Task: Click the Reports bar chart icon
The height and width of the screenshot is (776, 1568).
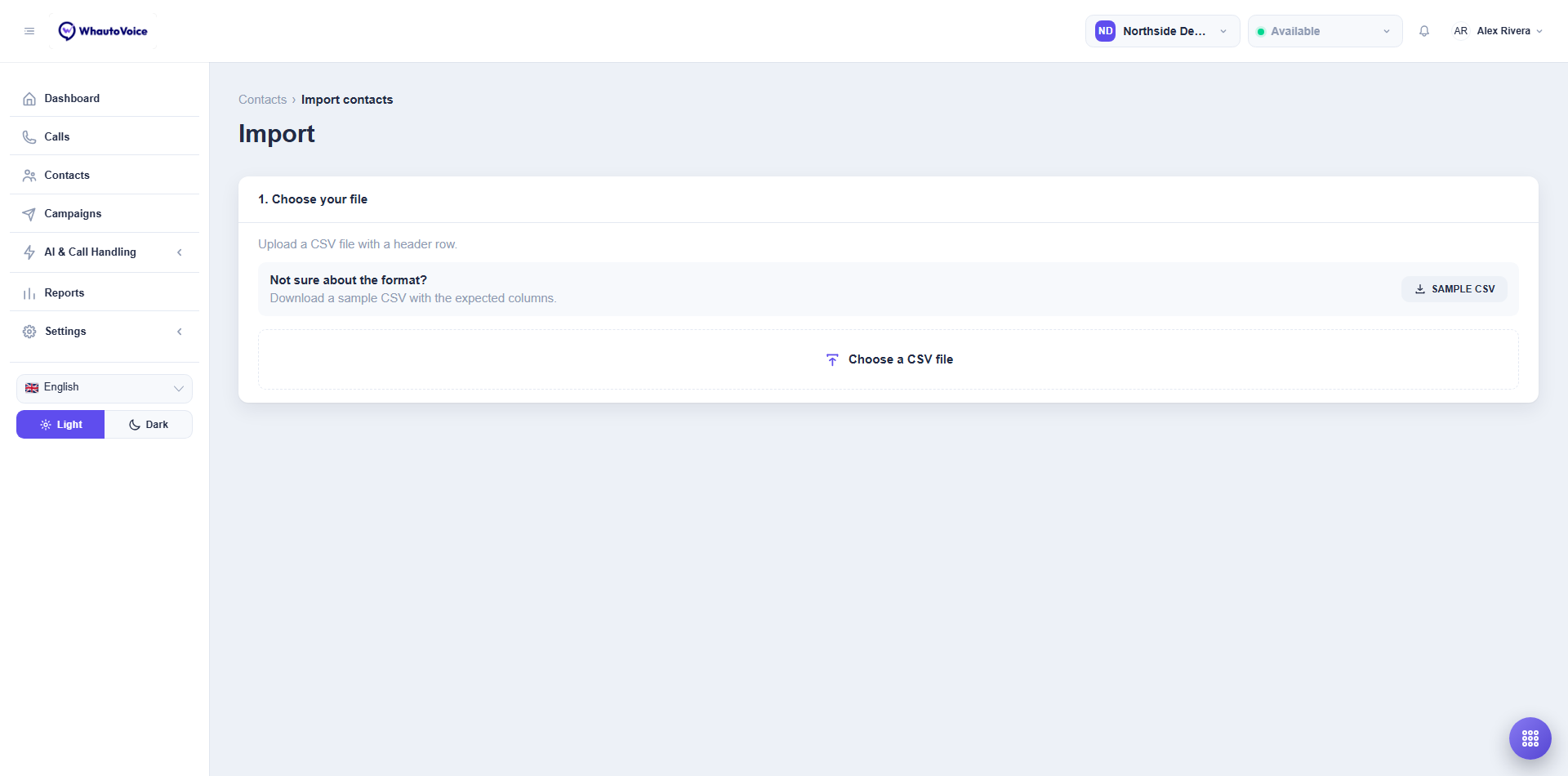Action: (29, 293)
